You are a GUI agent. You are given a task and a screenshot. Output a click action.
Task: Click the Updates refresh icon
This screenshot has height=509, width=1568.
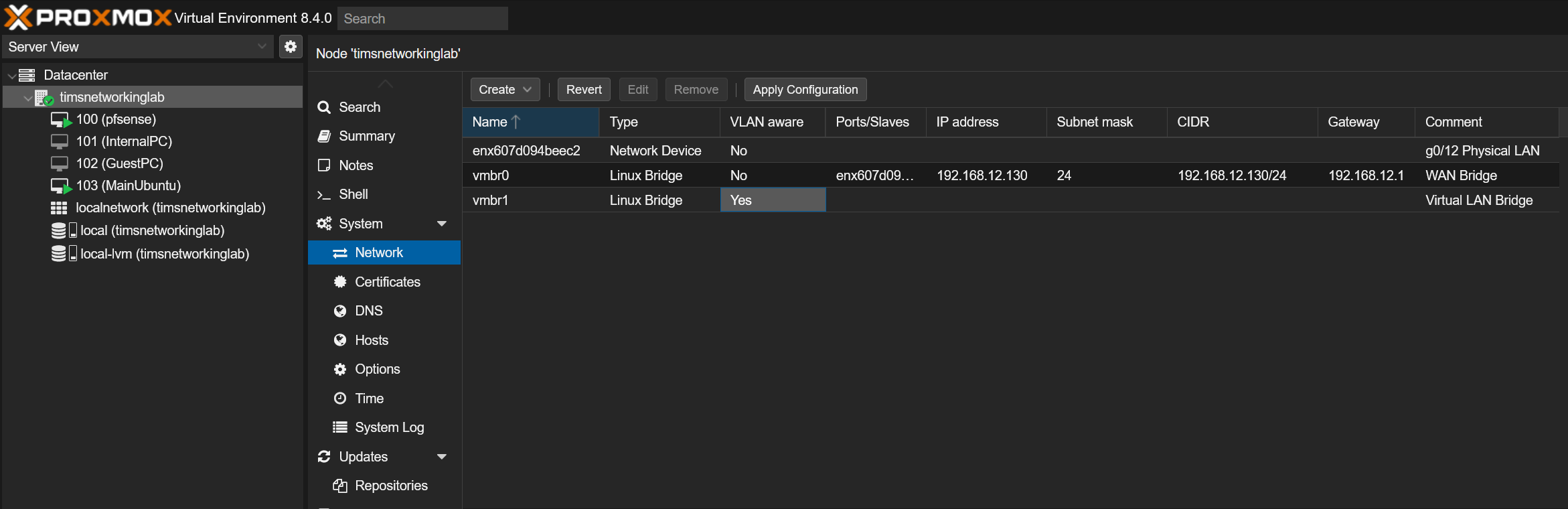coord(324,457)
